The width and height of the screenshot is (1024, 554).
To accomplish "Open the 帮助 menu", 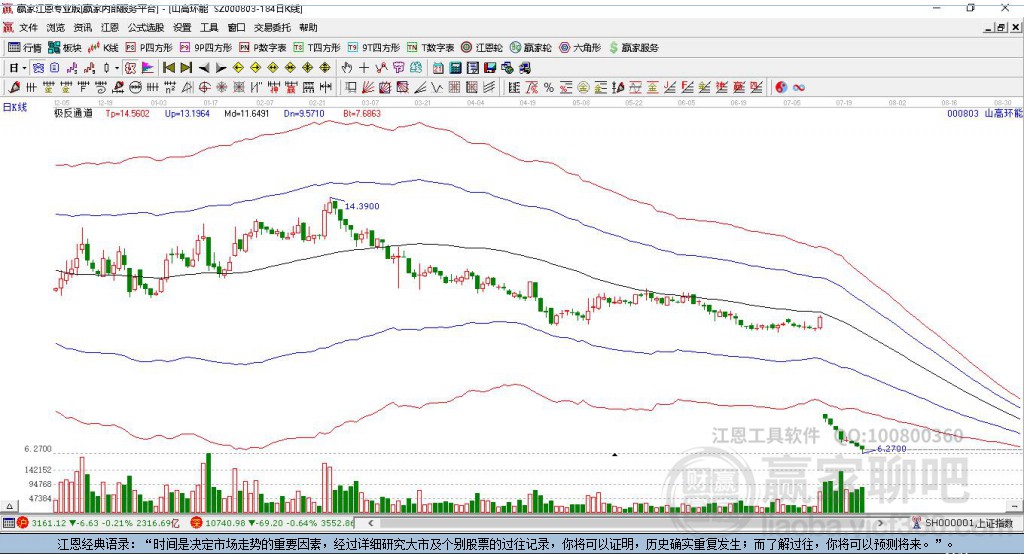I will pos(308,27).
